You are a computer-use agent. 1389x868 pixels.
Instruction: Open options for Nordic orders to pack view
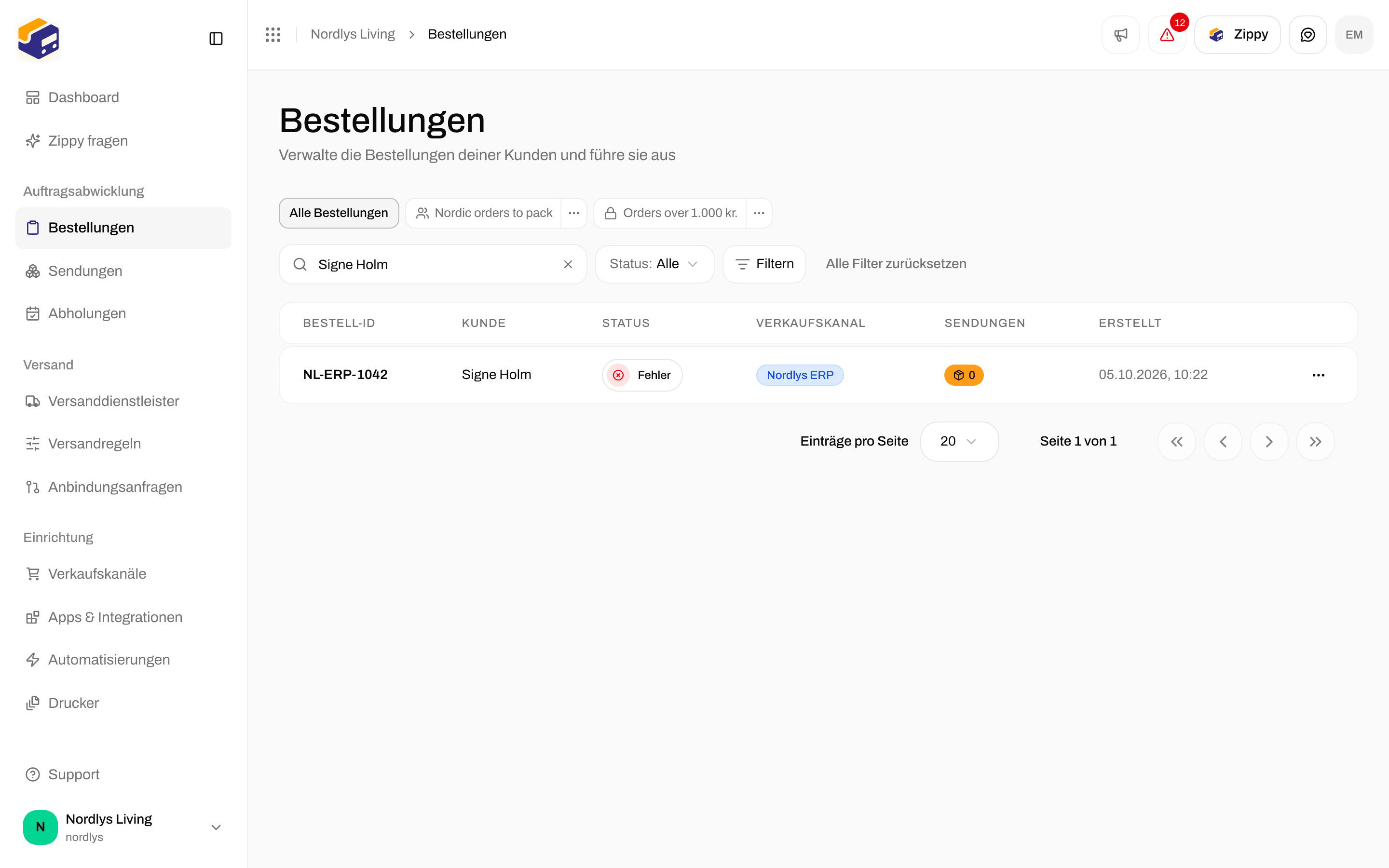point(573,213)
